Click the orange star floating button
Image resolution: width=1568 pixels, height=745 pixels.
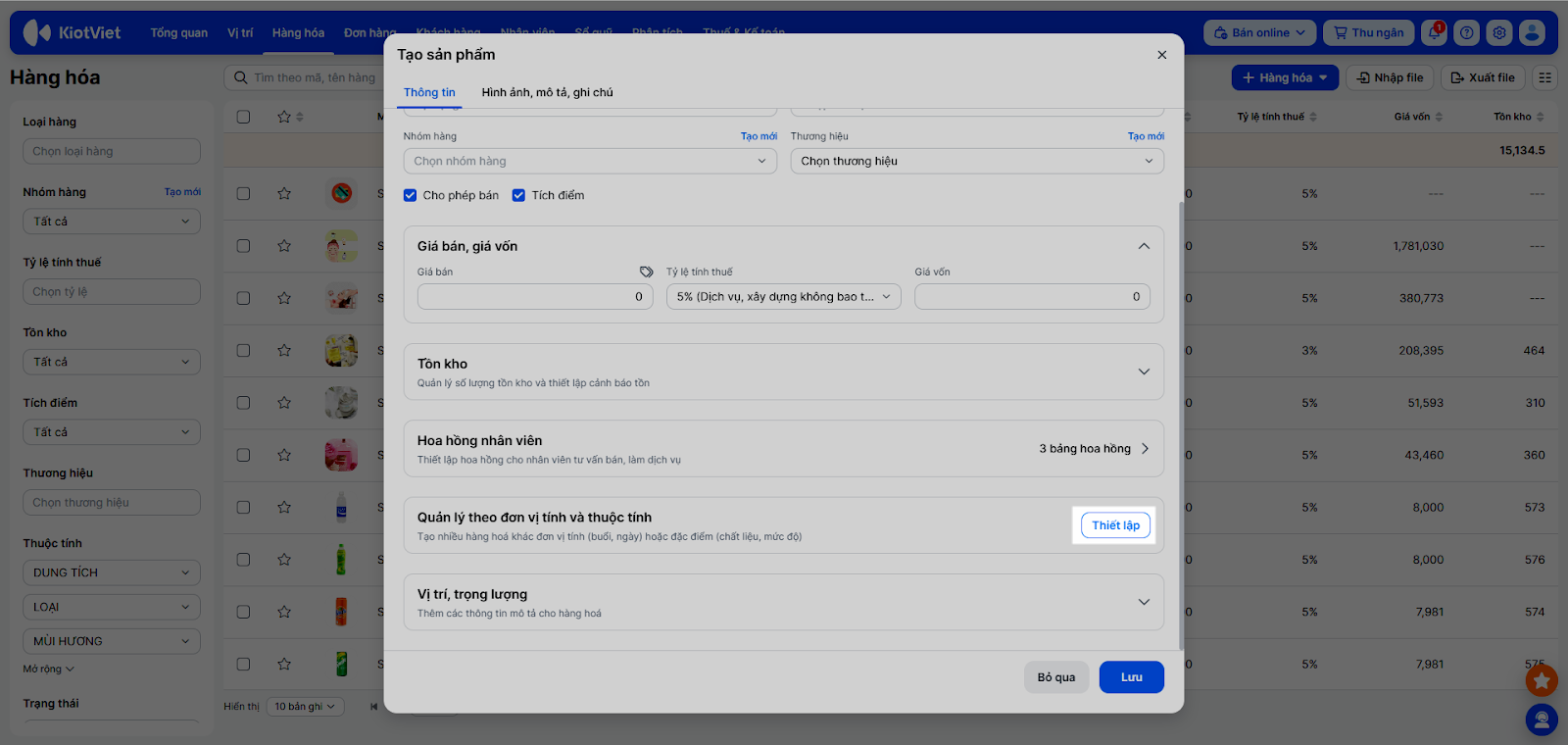pos(1542,679)
